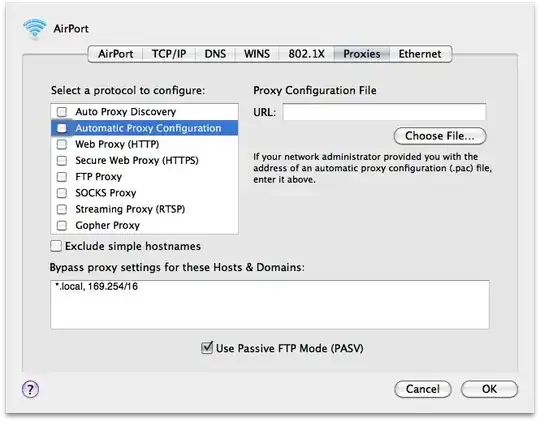Screen dimensions: 540x422
Task: Enable the SOCKS Proxy checkbox
Action: coord(62,193)
